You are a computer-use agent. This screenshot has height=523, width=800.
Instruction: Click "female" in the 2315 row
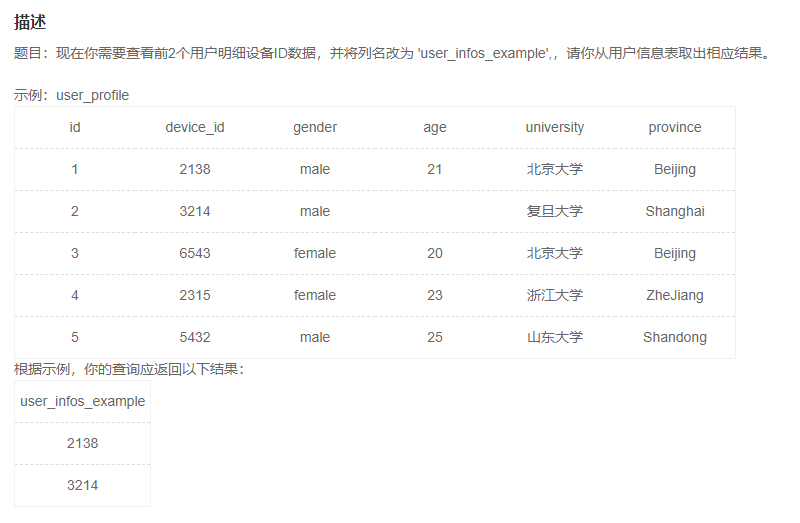pos(315,295)
